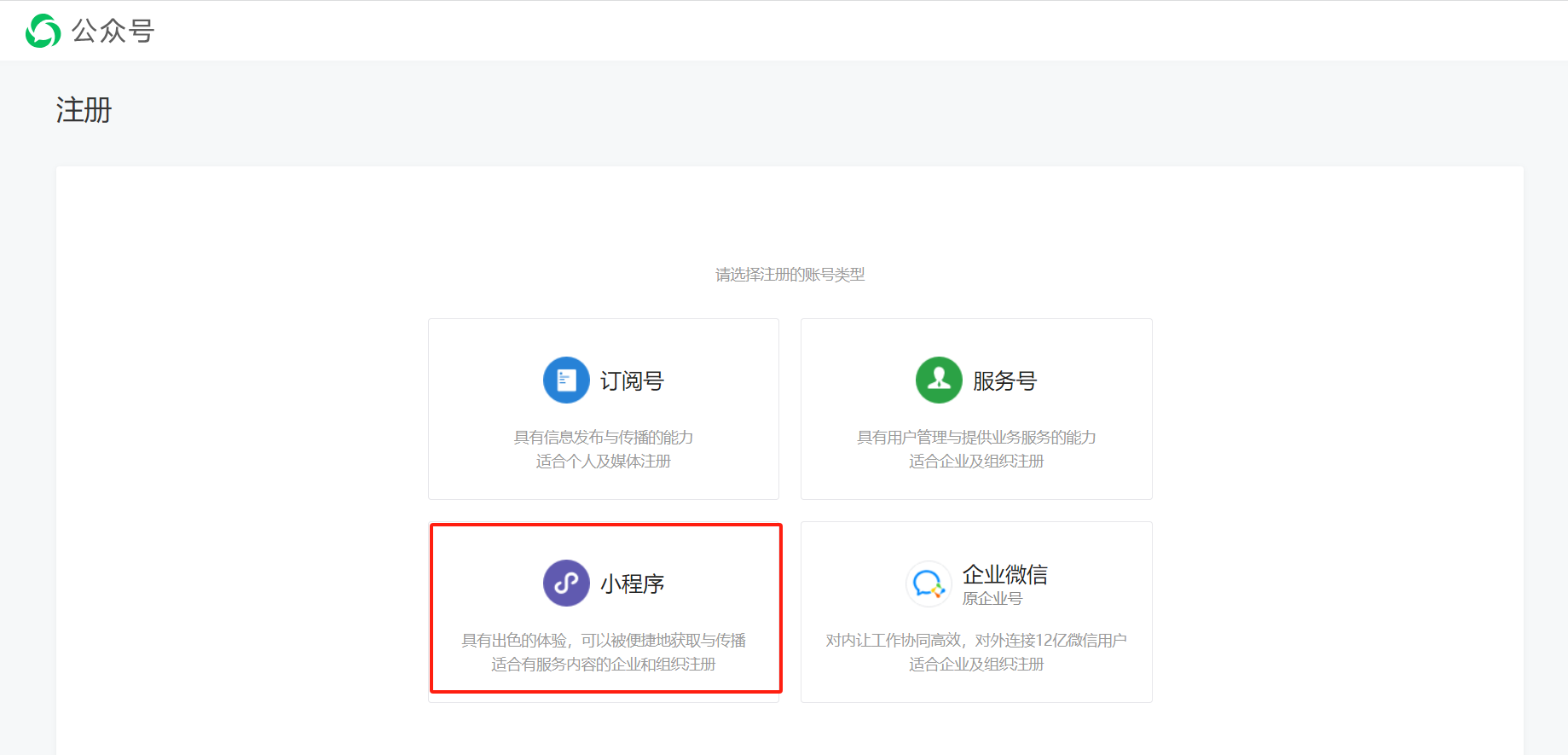Click the 注册 page heading
Viewport: 1568px width, 755px height.
pos(84,110)
